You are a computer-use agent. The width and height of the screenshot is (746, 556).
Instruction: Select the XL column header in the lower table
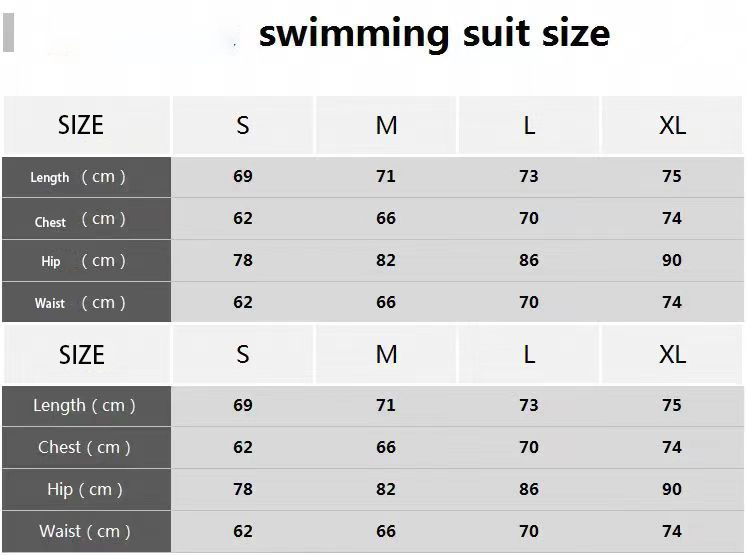tap(672, 355)
